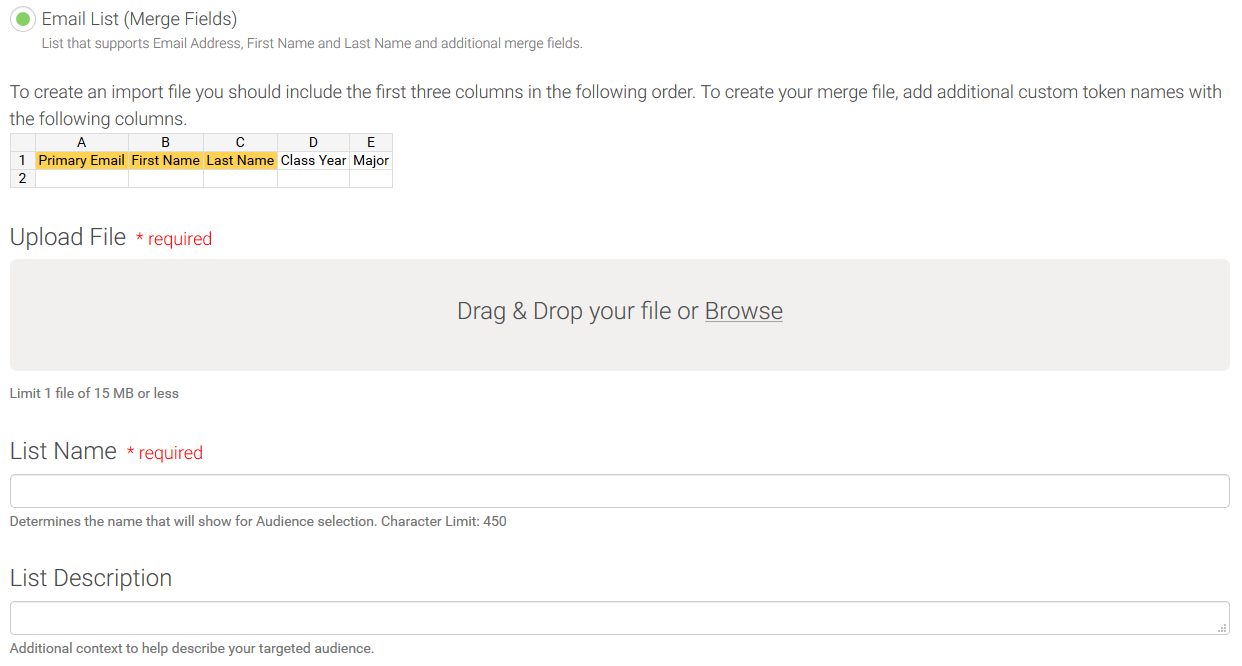
Task: Select spreadsheet column C header
Action: [x=240, y=142]
